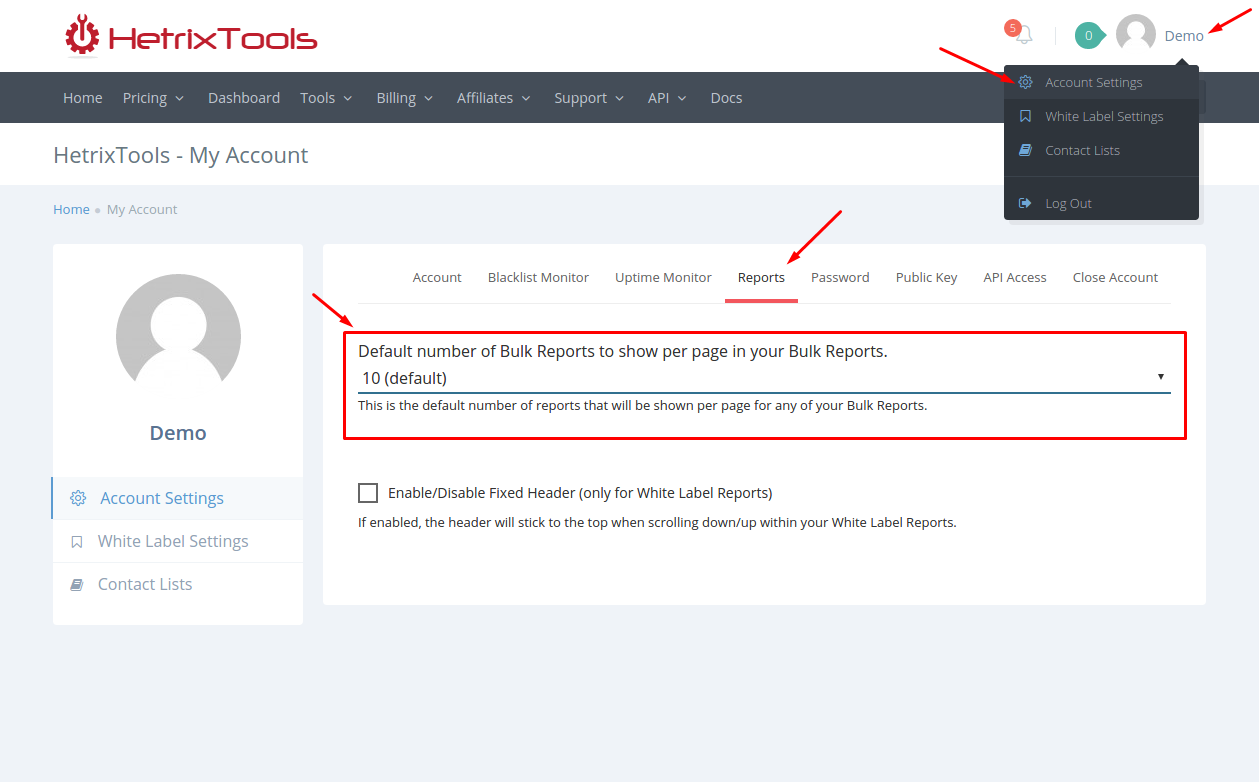Viewport: 1259px width, 782px height.
Task: Switch to the Account tab
Action: pos(437,277)
